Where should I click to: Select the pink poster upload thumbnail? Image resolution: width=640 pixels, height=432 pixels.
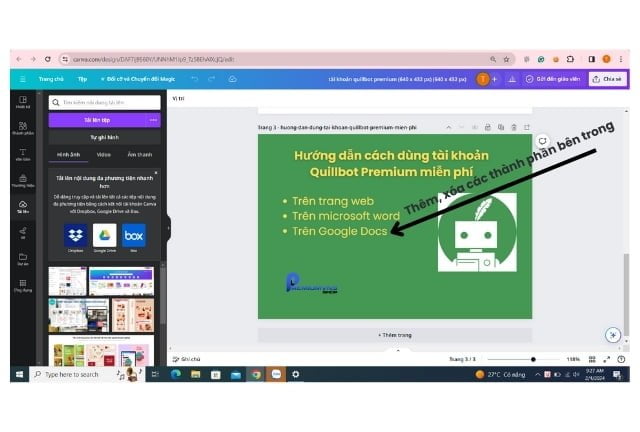point(133,315)
